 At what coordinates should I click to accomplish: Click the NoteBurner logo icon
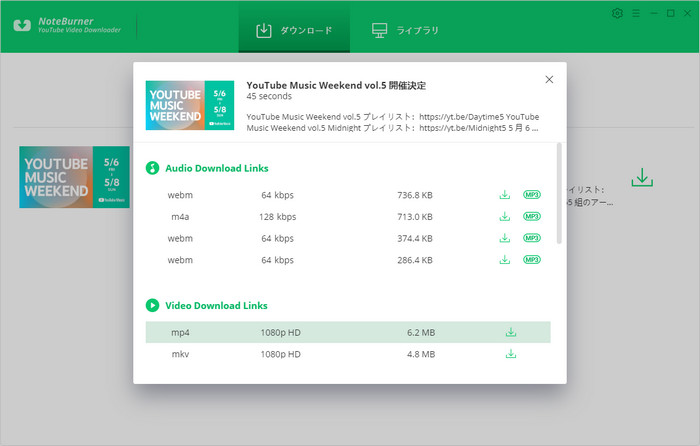pyautogui.click(x=22, y=25)
